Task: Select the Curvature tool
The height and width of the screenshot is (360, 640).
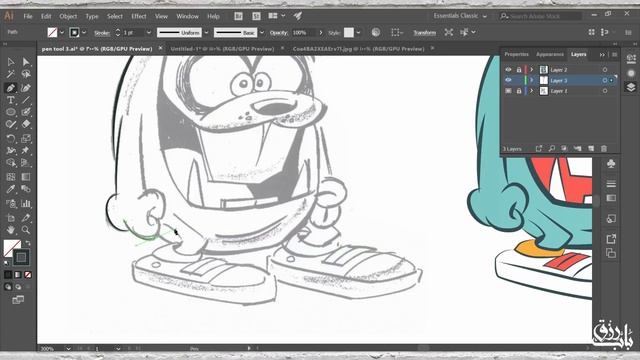Action: coord(26,88)
